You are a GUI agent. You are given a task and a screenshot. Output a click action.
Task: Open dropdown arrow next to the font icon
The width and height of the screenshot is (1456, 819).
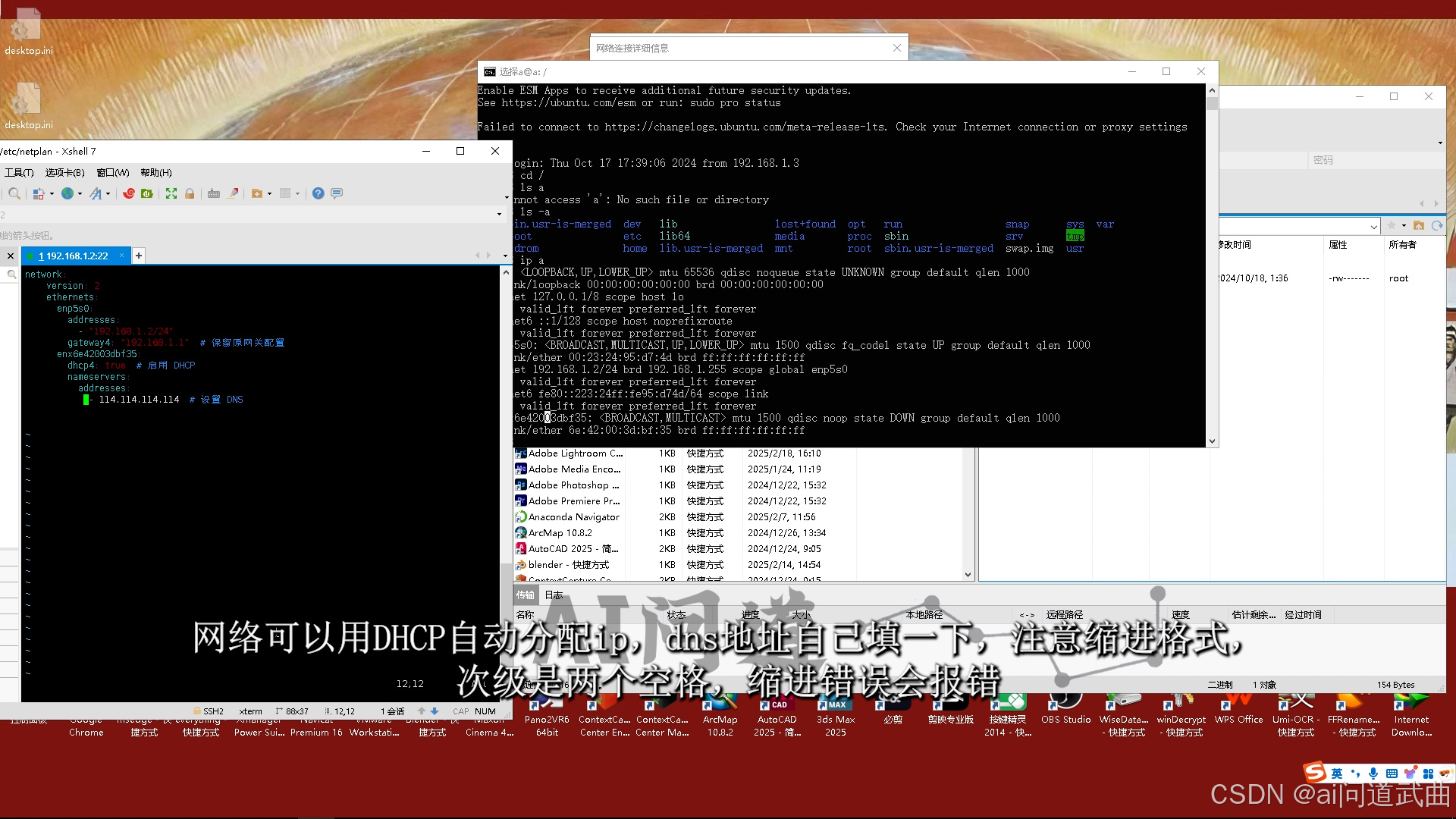click(x=108, y=194)
